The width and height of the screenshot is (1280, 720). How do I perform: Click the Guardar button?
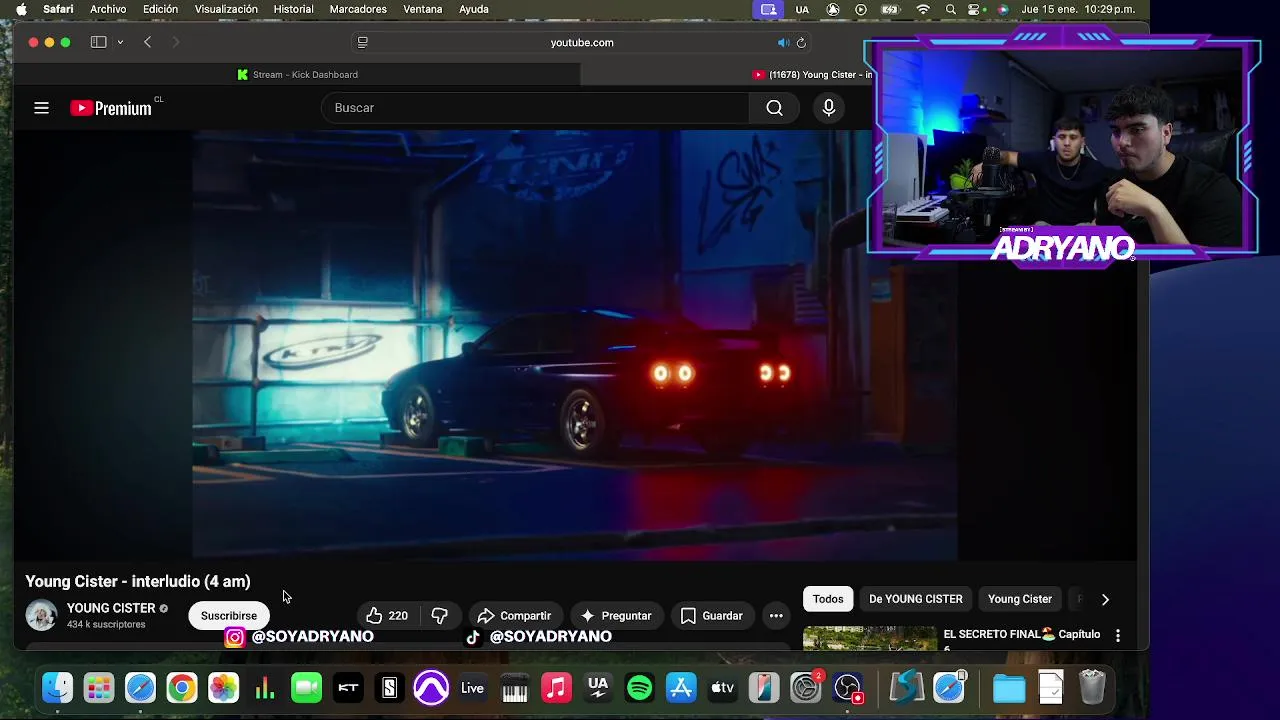point(711,616)
